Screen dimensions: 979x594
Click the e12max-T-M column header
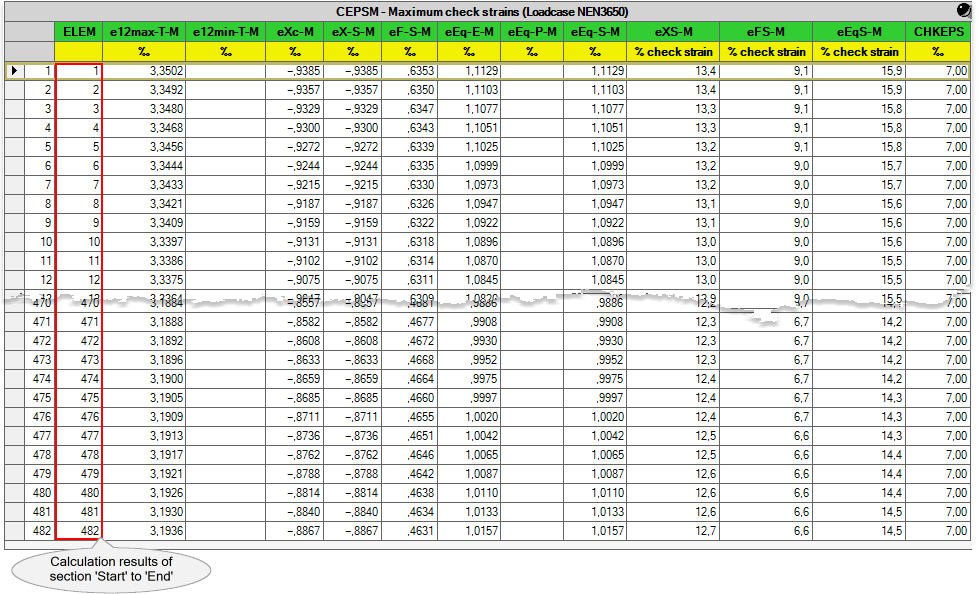pyautogui.click(x=144, y=32)
